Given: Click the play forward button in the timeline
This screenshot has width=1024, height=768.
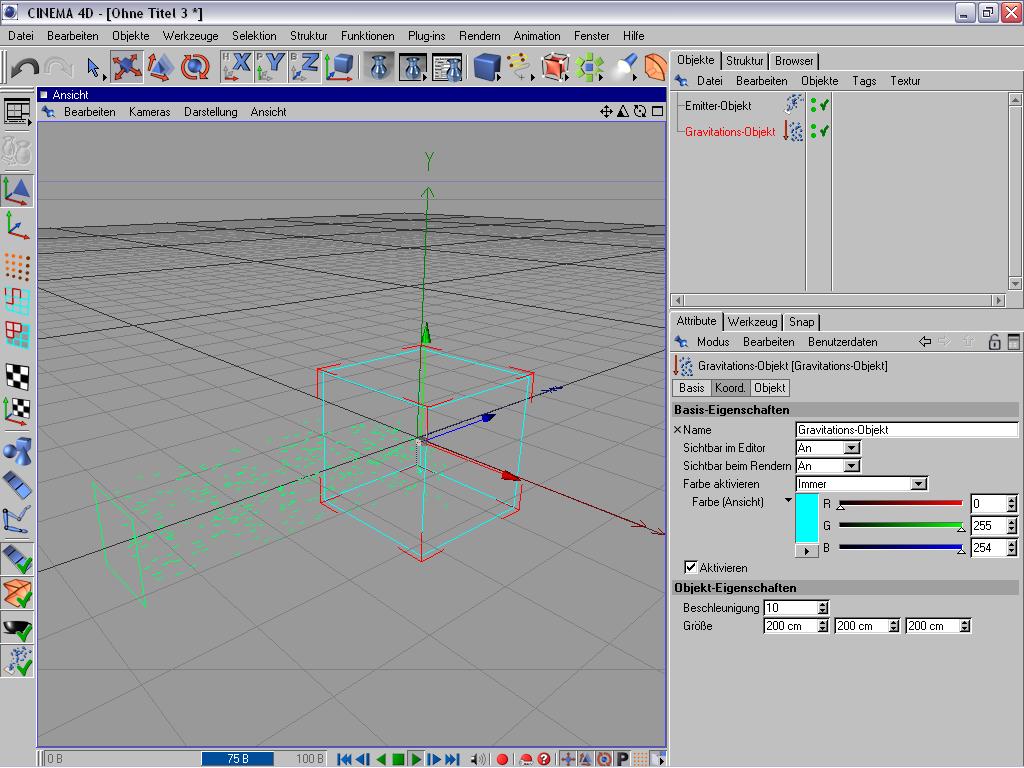Looking at the screenshot, I should click(x=416, y=759).
